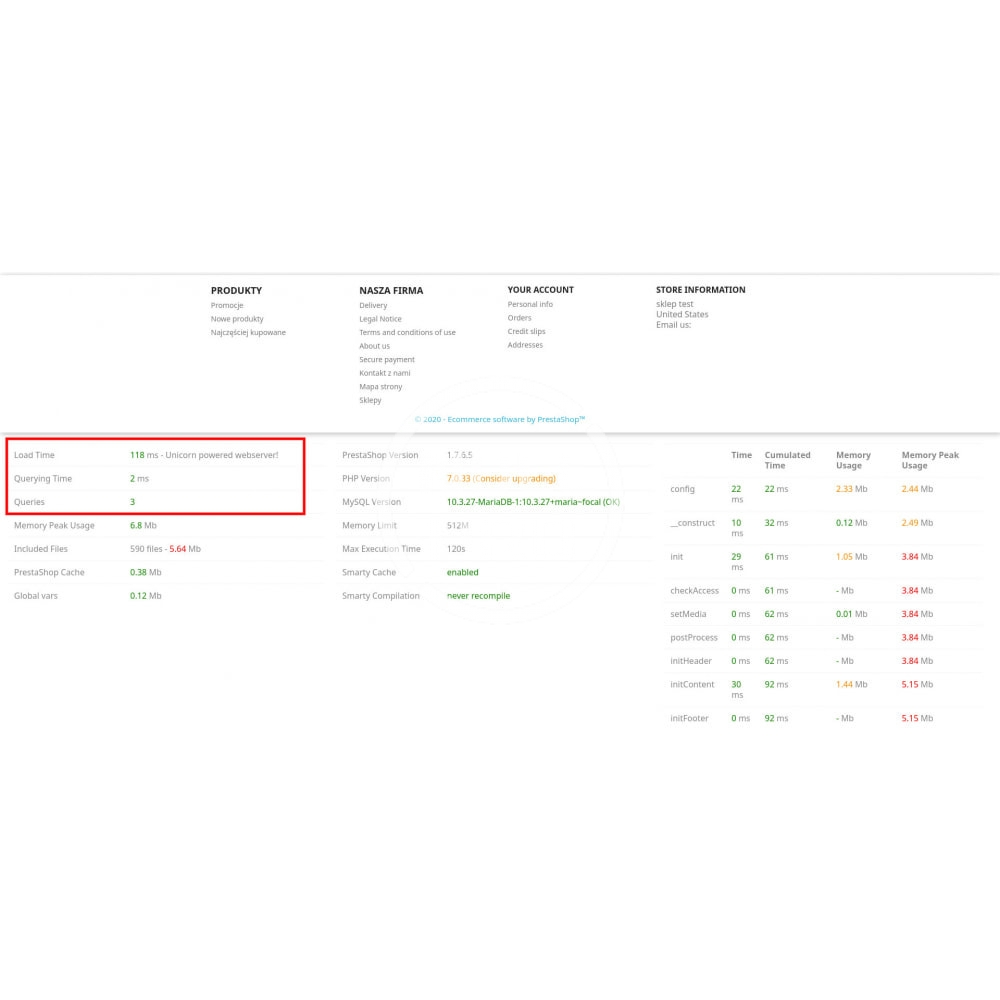Open Najczęściej kupowane link

(248, 332)
